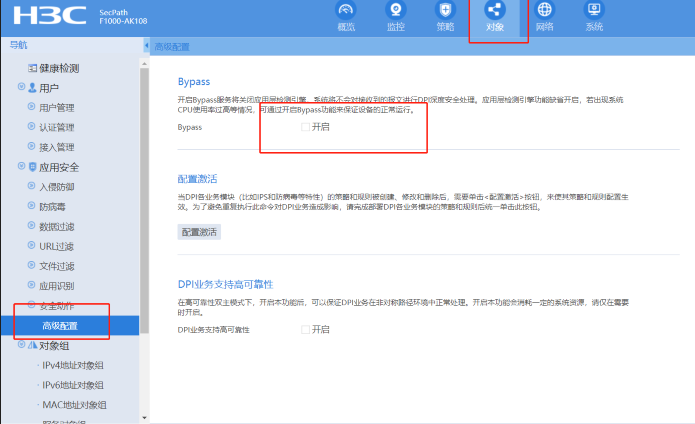
Task: Open 接入管理 in navigation tree
Action: coord(57,147)
